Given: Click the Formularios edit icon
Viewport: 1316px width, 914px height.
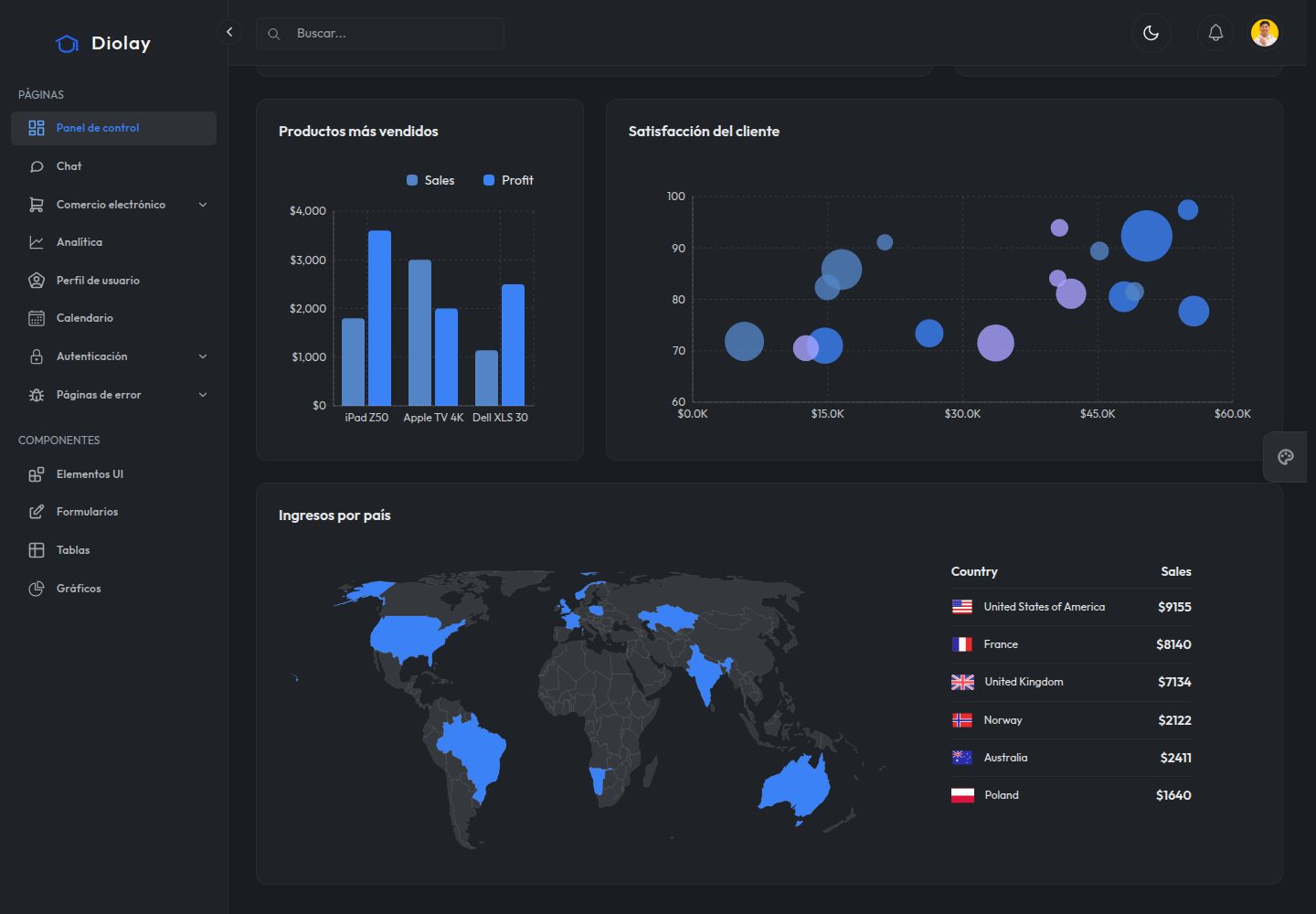Looking at the screenshot, I should (37, 512).
